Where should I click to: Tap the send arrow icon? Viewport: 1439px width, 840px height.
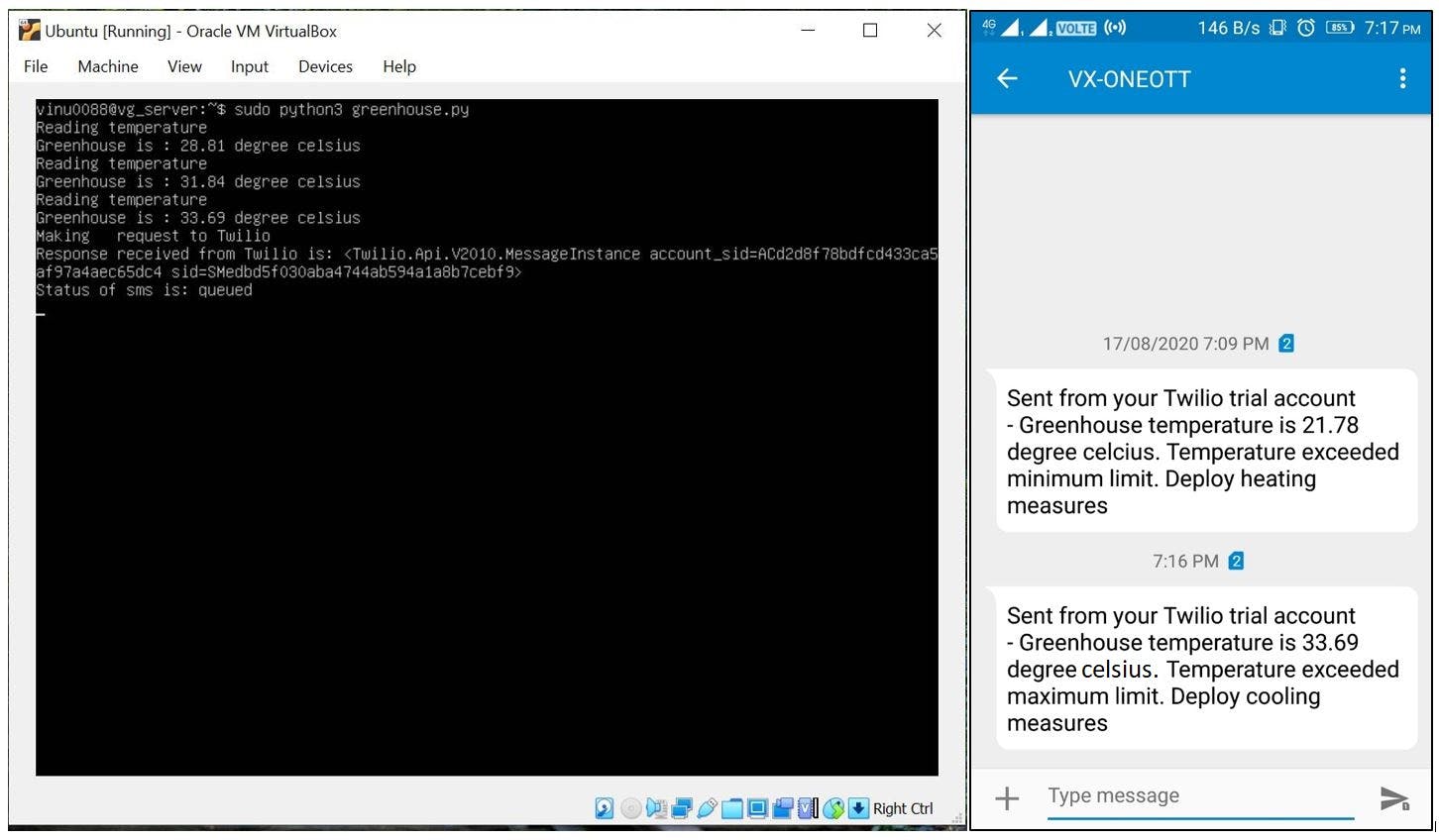point(1394,798)
